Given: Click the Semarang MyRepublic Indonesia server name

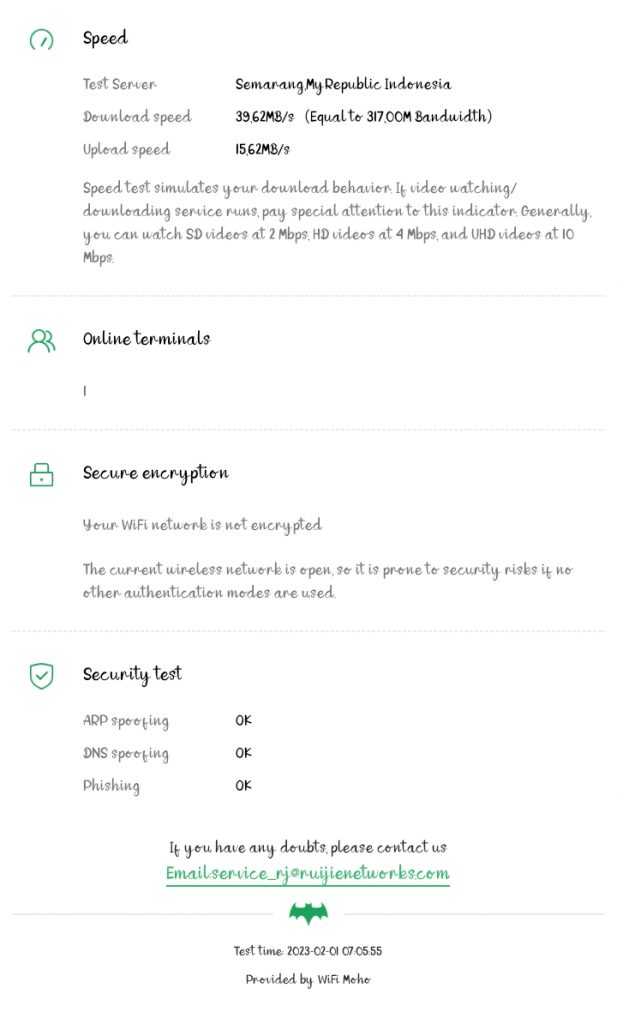Looking at the screenshot, I should click(343, 85).
